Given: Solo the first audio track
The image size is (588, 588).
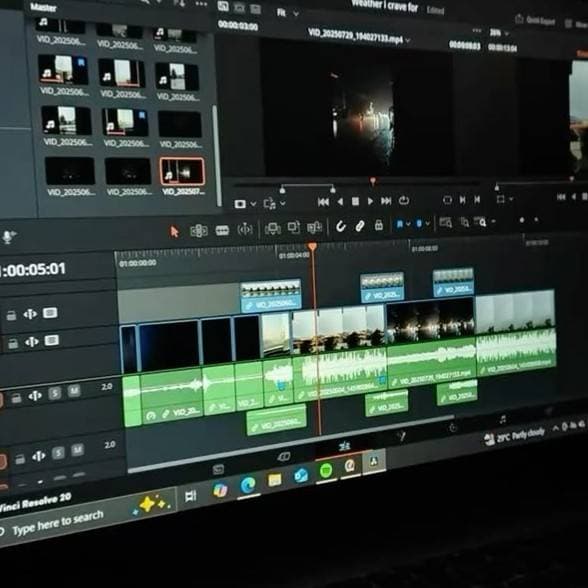Looking at the screenshot, I should point(55,393).
